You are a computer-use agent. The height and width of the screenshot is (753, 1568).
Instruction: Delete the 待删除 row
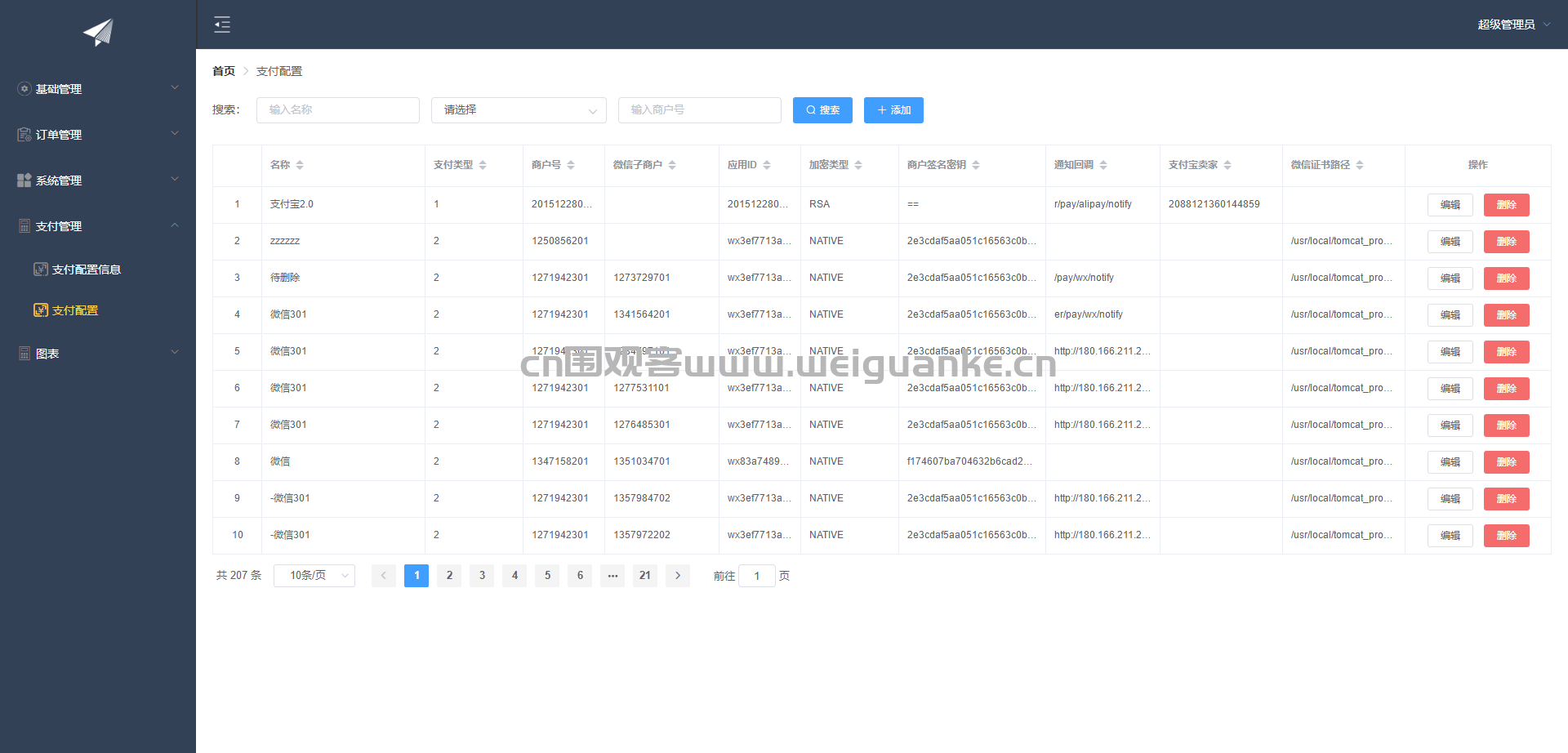pyautogui.click(x=1507, y=278)
